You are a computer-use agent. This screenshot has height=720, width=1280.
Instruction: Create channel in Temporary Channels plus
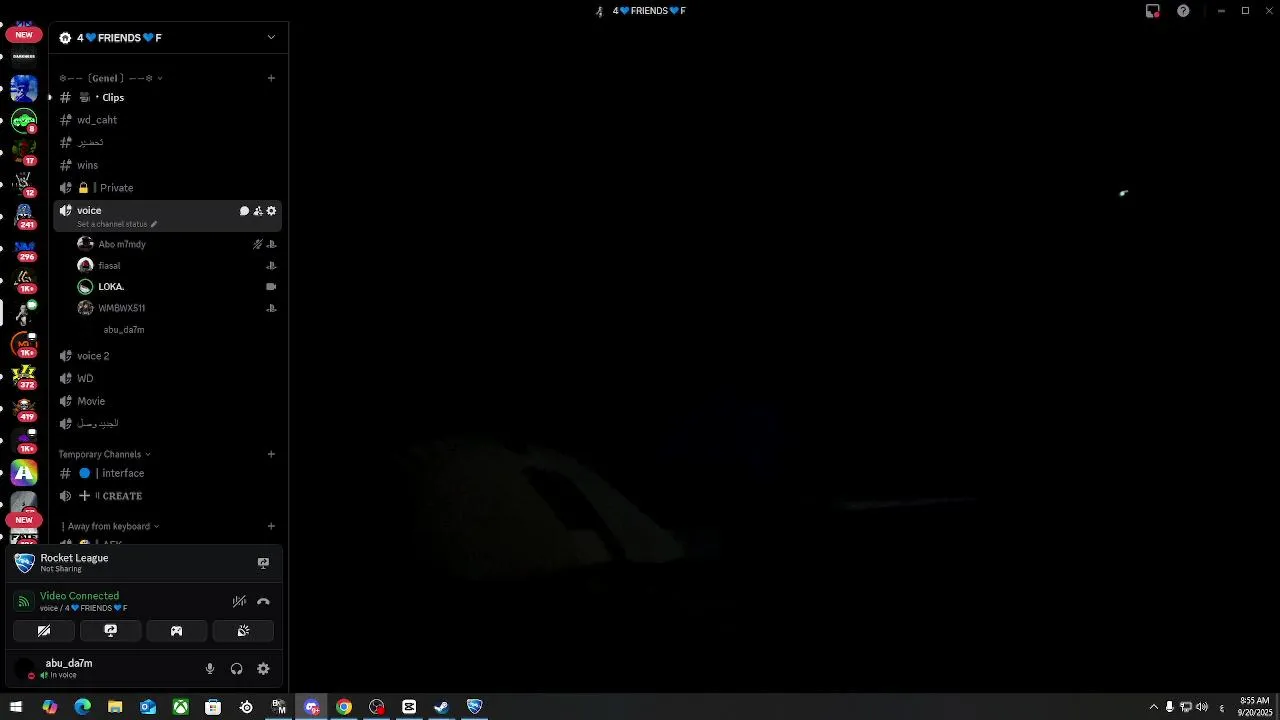tap(271, 454)
